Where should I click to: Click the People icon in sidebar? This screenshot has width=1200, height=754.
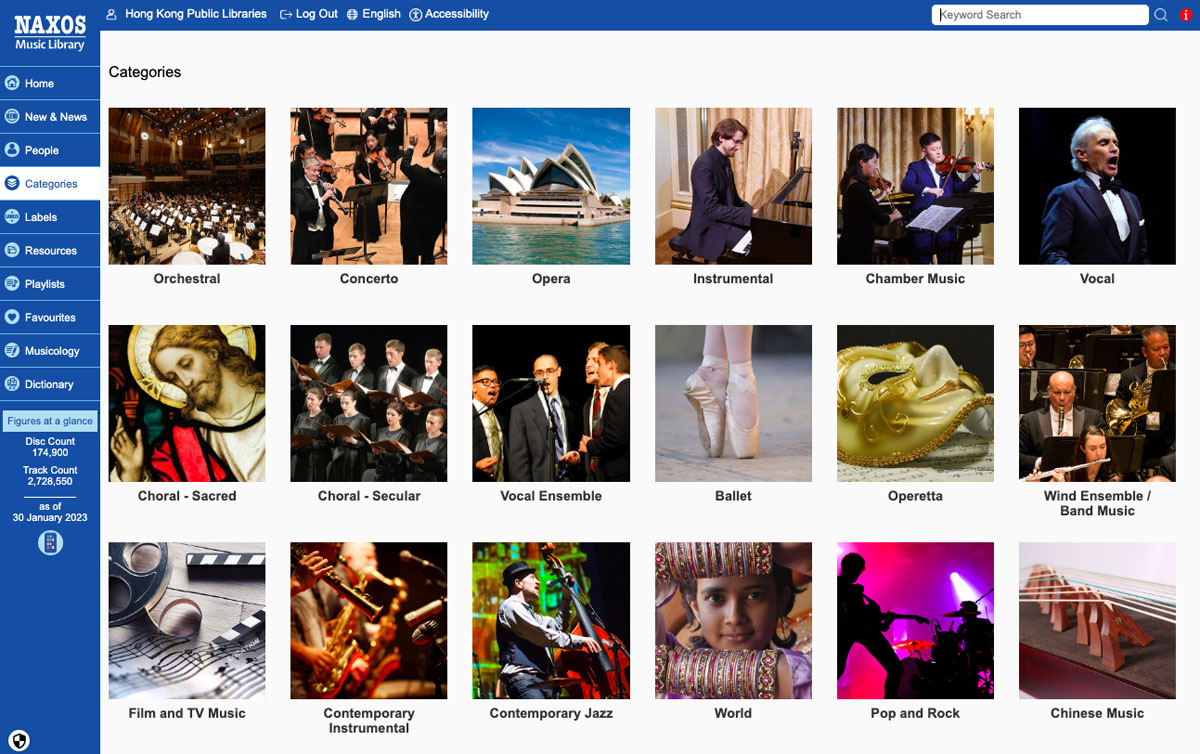point(12,150)
